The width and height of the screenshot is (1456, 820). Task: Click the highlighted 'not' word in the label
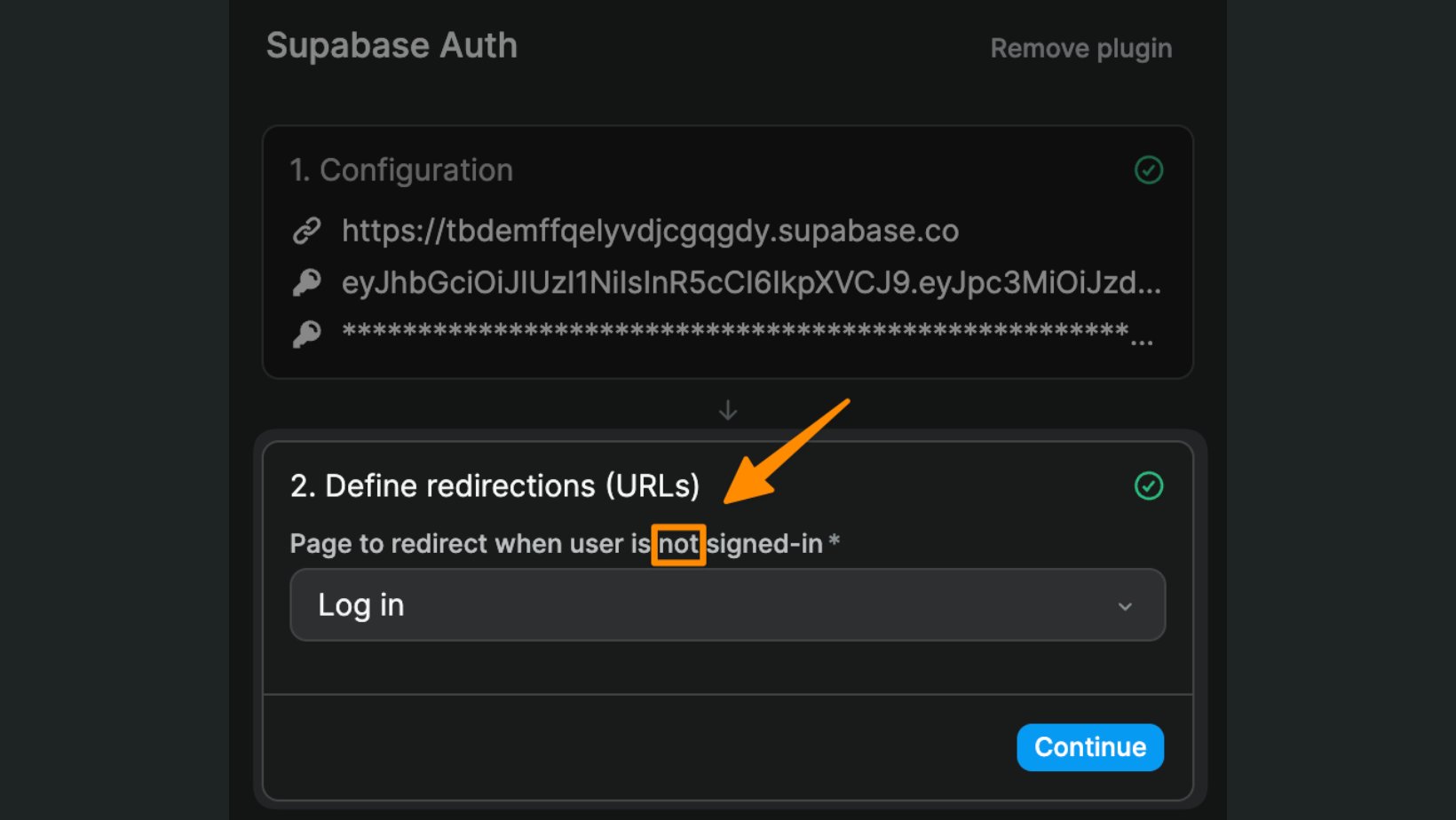coord(678,544)
